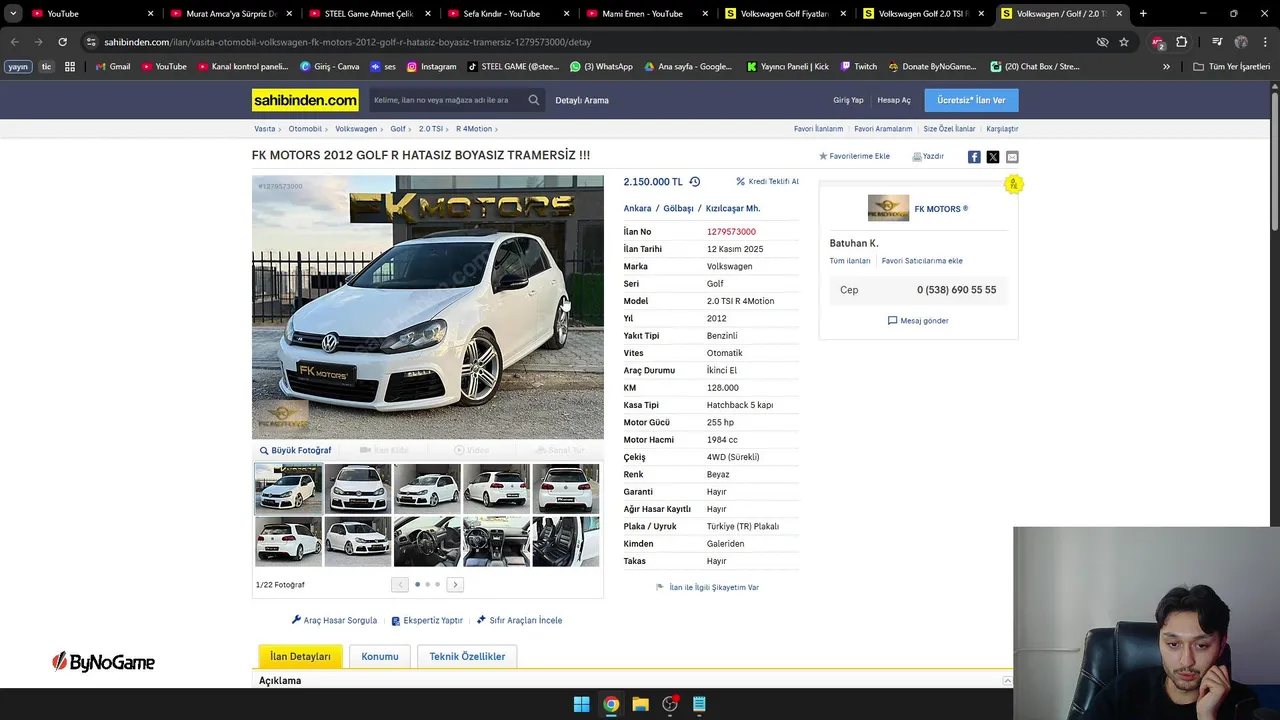Viewport: 1280px width, 720px height.
Task: Open Detaylı Arama
Action: pyautogui.click(x=582, y=100)
